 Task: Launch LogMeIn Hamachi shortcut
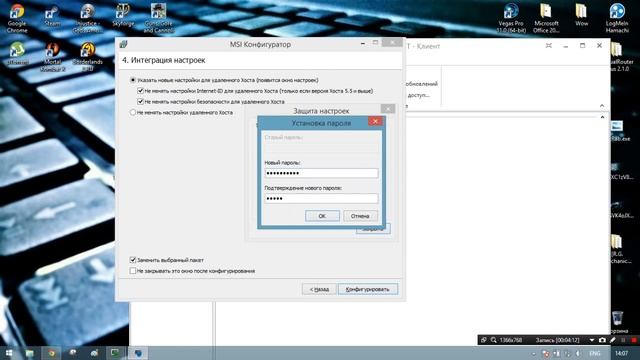coord(617,18)
